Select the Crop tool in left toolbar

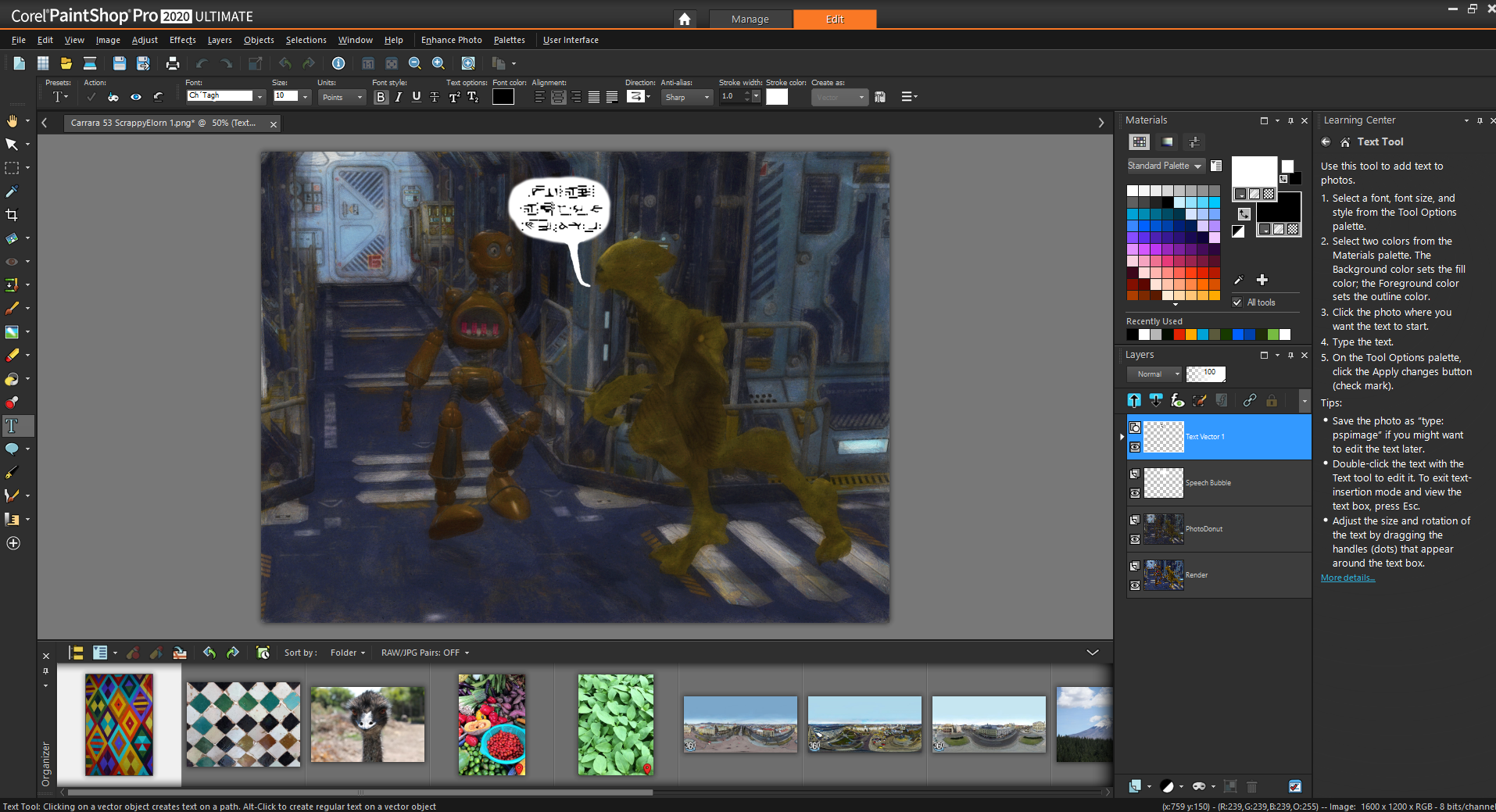coord(12,215)
